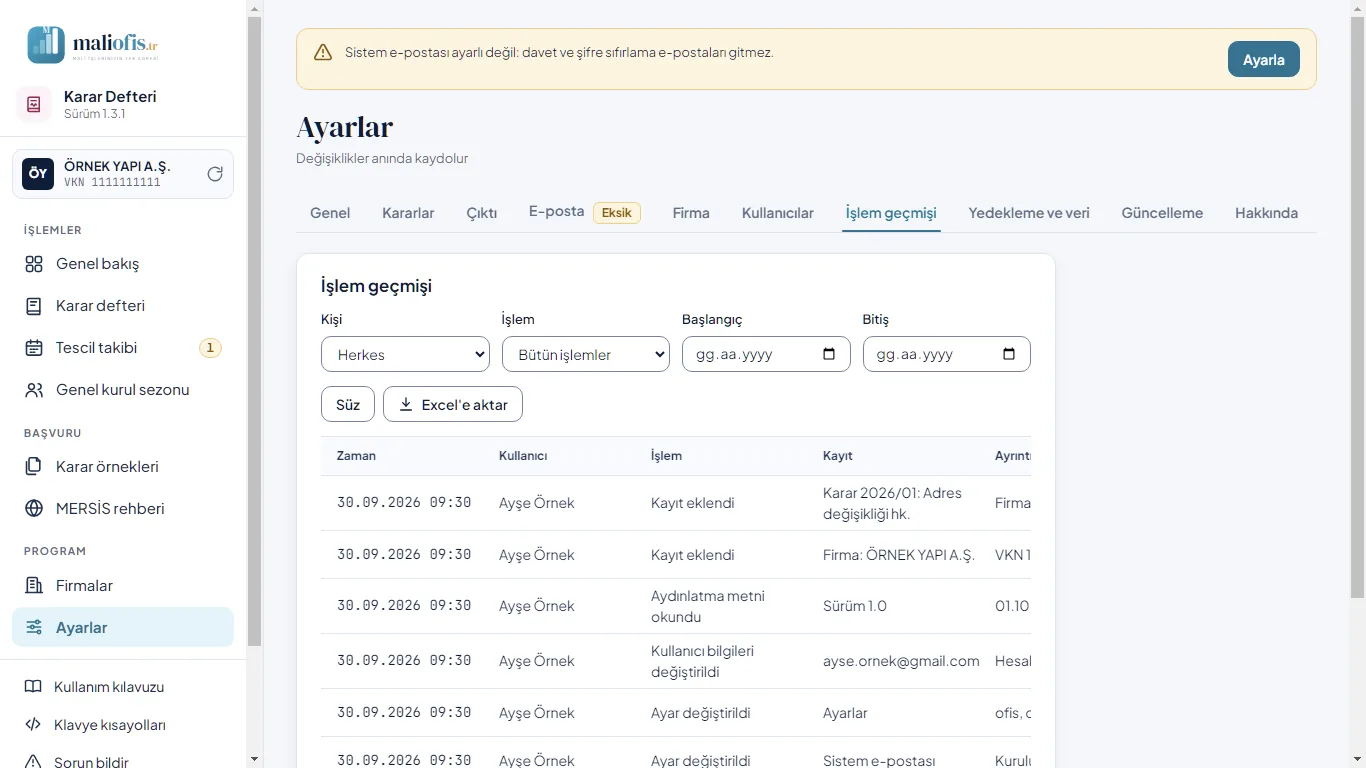
Task: Open the Hakkında tab
Action: click(x=1266, y=213)
